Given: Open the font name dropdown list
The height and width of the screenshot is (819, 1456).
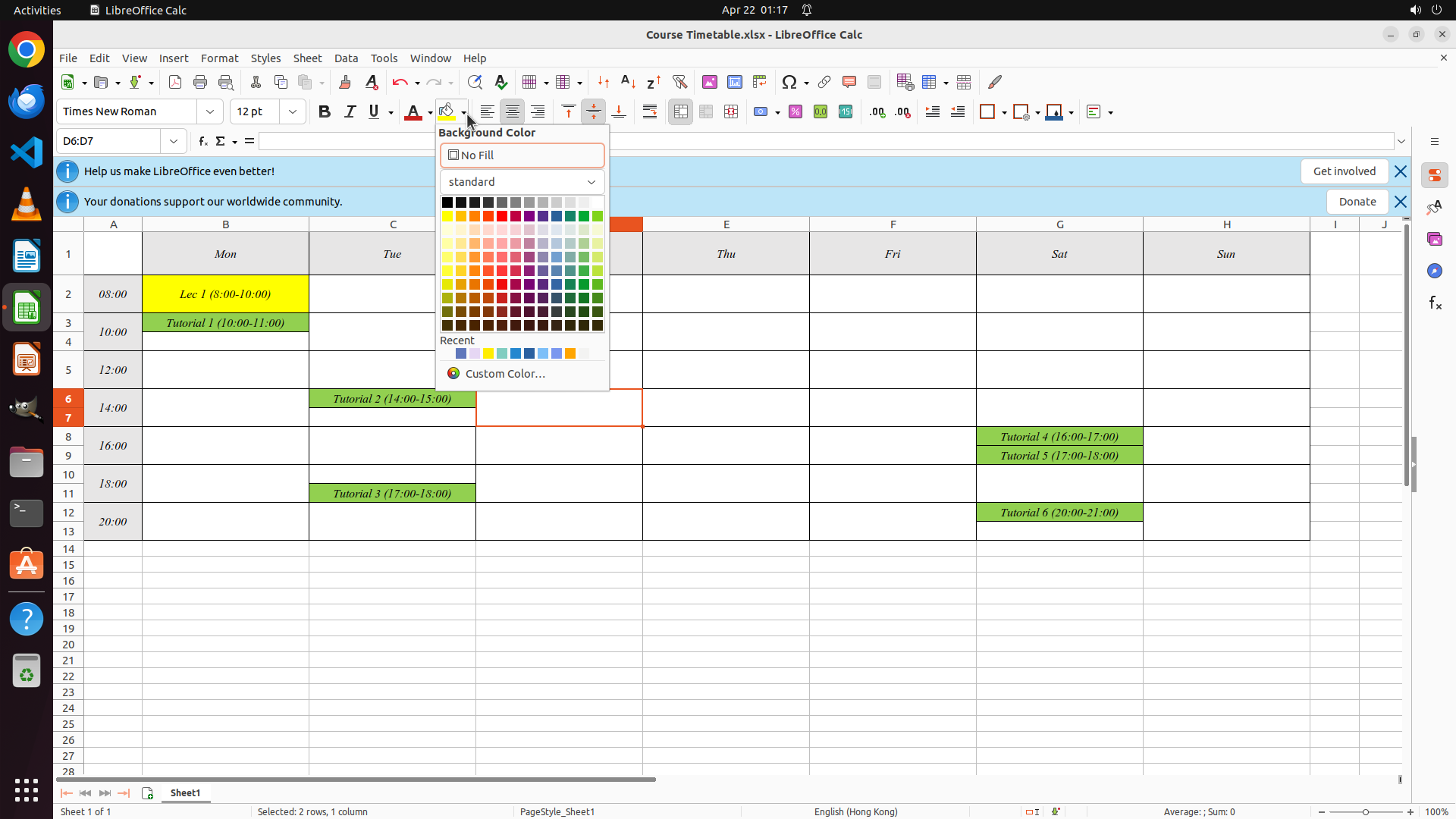Looking at the screenshot, I should 210,111.
